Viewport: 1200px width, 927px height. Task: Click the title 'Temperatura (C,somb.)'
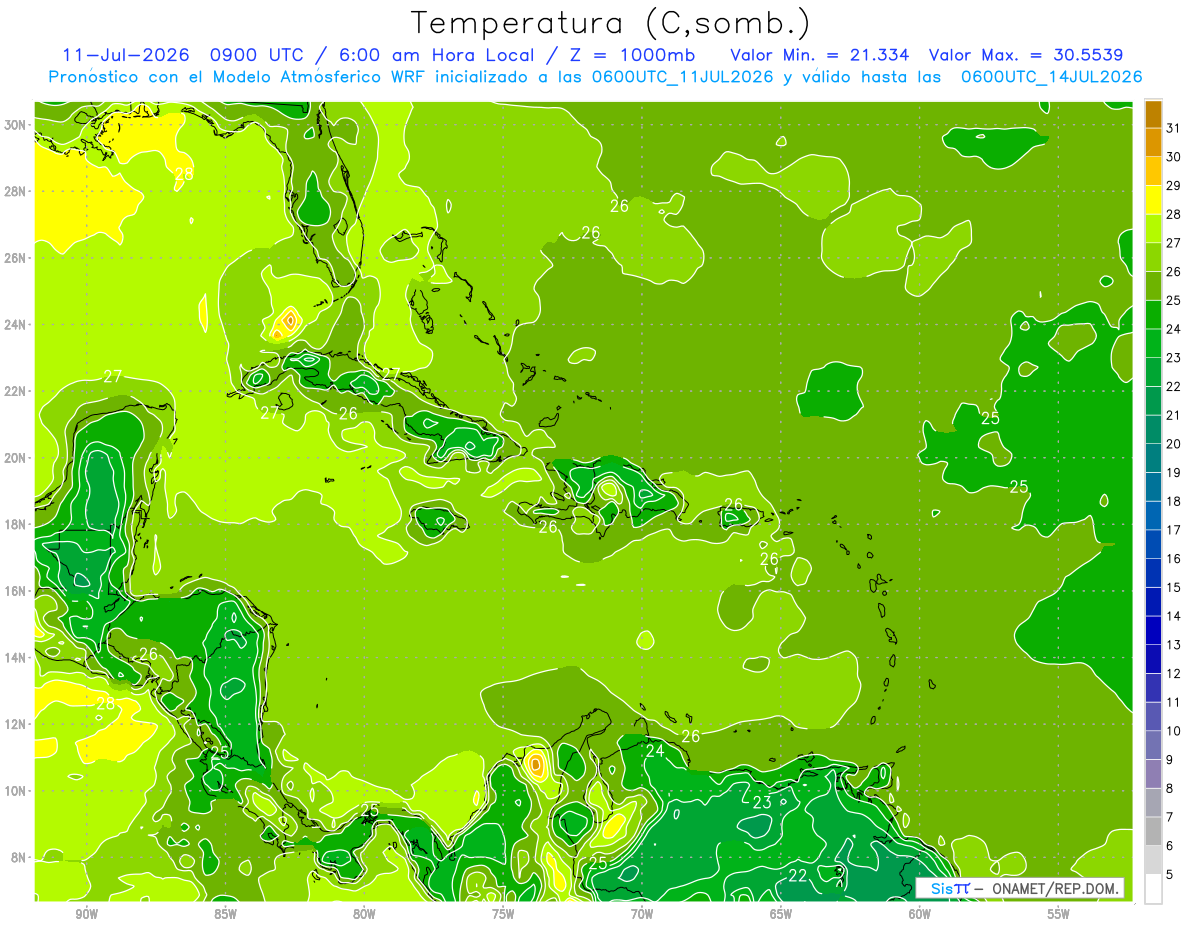coord(611,23)
